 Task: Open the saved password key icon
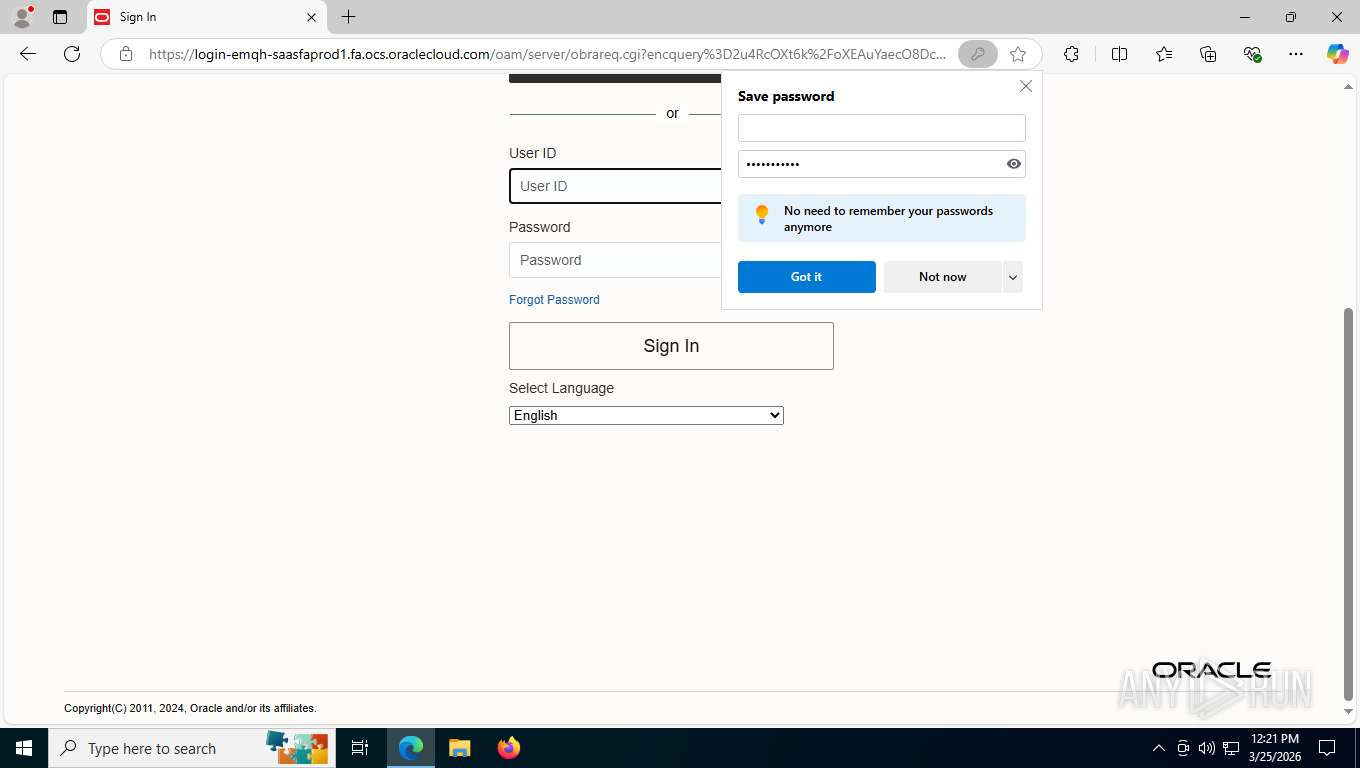coord(977,54)
